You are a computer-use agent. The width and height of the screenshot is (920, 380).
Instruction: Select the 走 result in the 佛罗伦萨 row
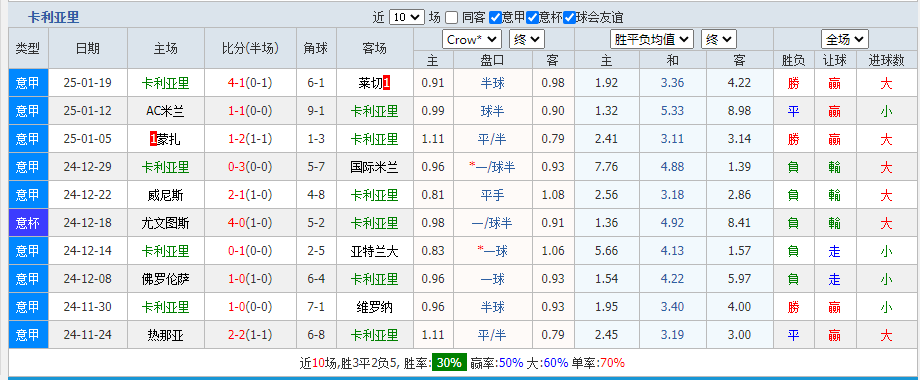coord(834,279)
